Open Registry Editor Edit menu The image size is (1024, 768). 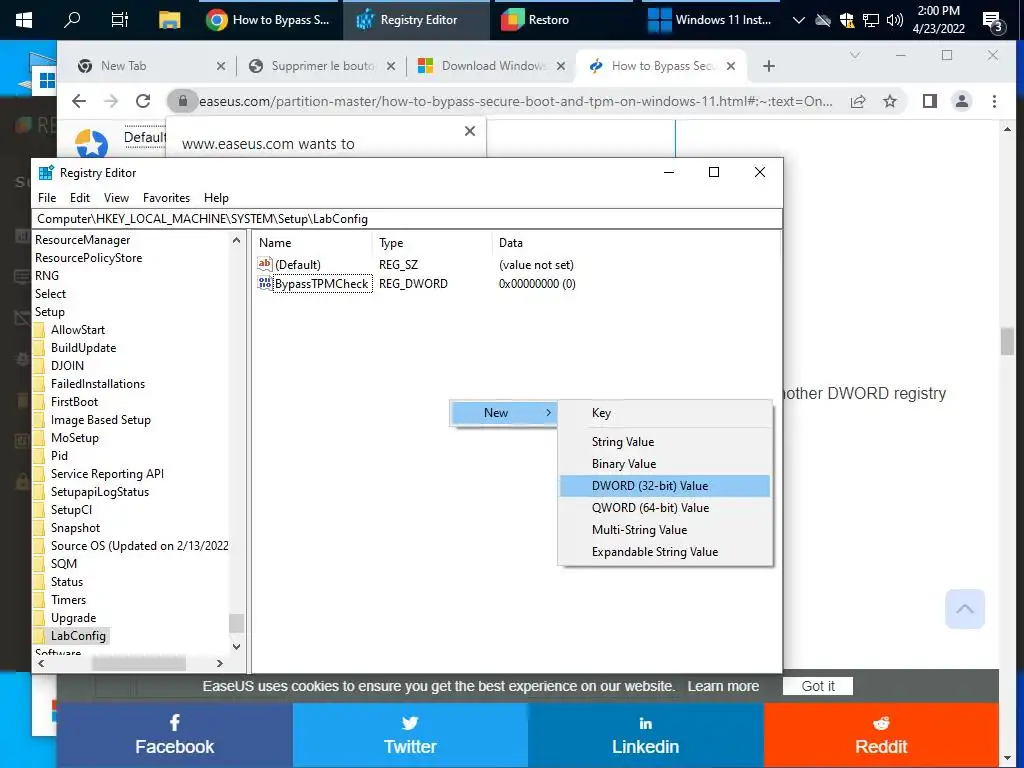pyautogui.click(x=80, y=198)
